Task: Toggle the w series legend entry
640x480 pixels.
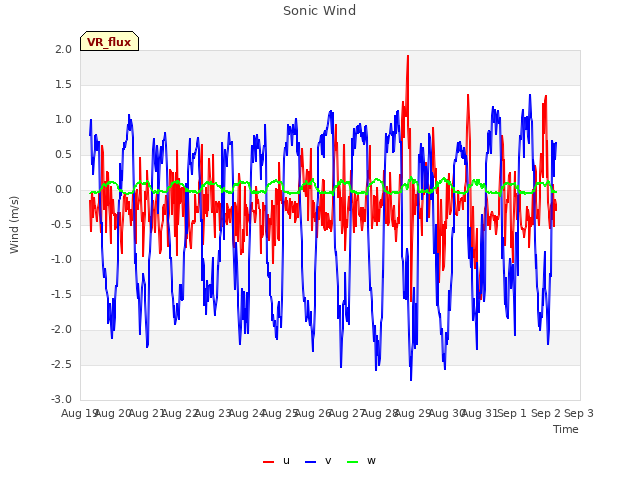Action: coord(361,461)
